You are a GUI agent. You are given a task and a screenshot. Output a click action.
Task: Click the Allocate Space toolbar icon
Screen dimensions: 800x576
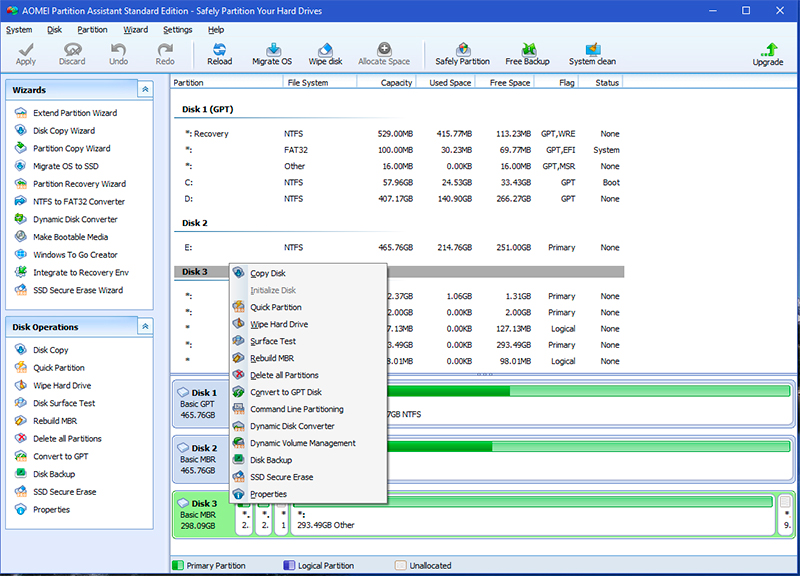384,55
